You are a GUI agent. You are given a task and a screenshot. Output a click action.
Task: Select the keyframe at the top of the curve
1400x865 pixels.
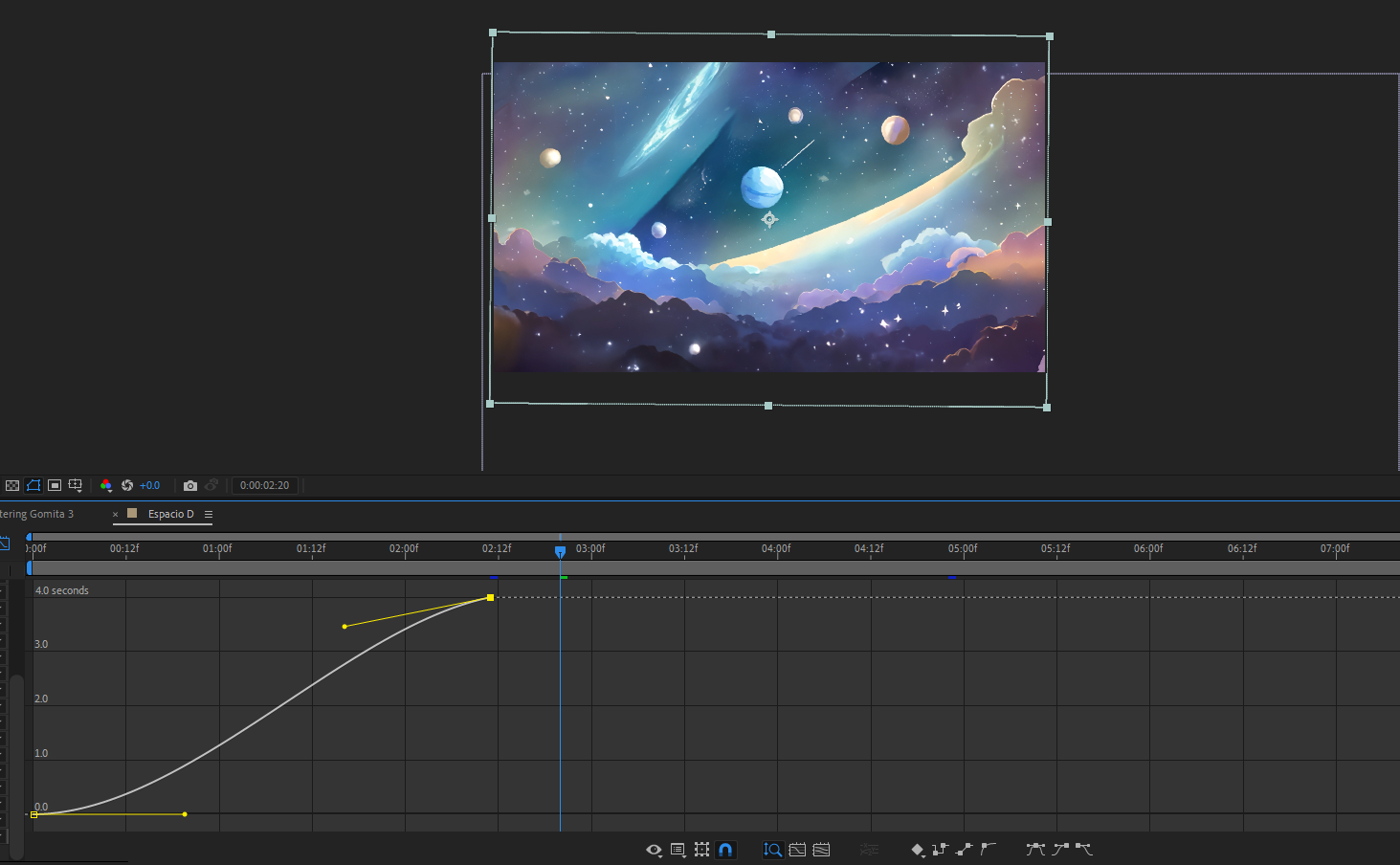coord(490,597)
